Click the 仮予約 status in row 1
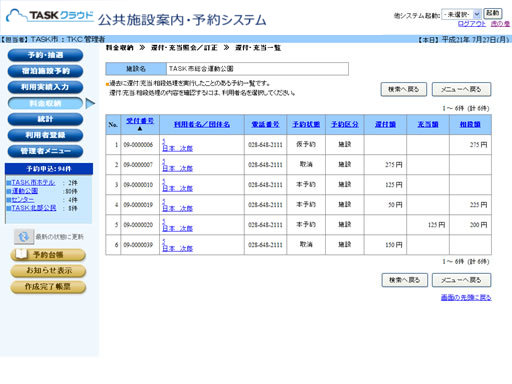Viewport: 512px width, 384px height. click(x=306, y=144)
